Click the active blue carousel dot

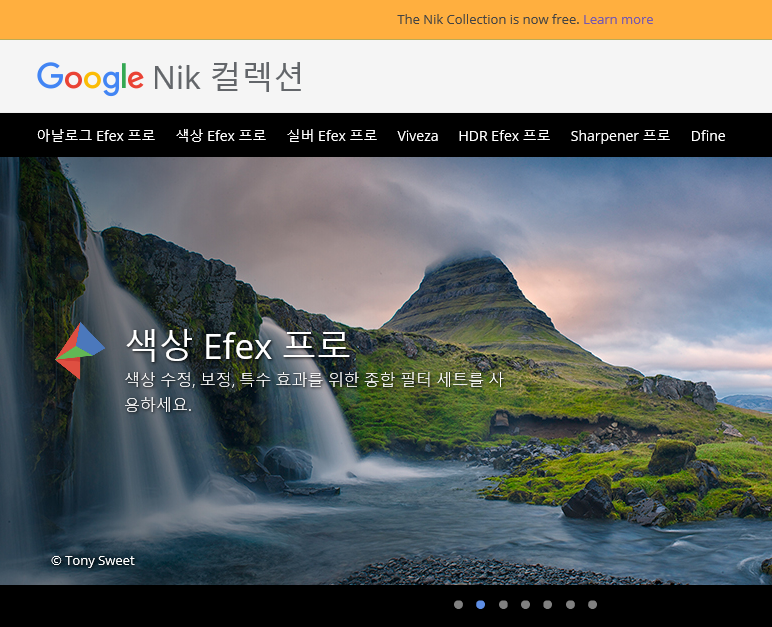point(481,605)
